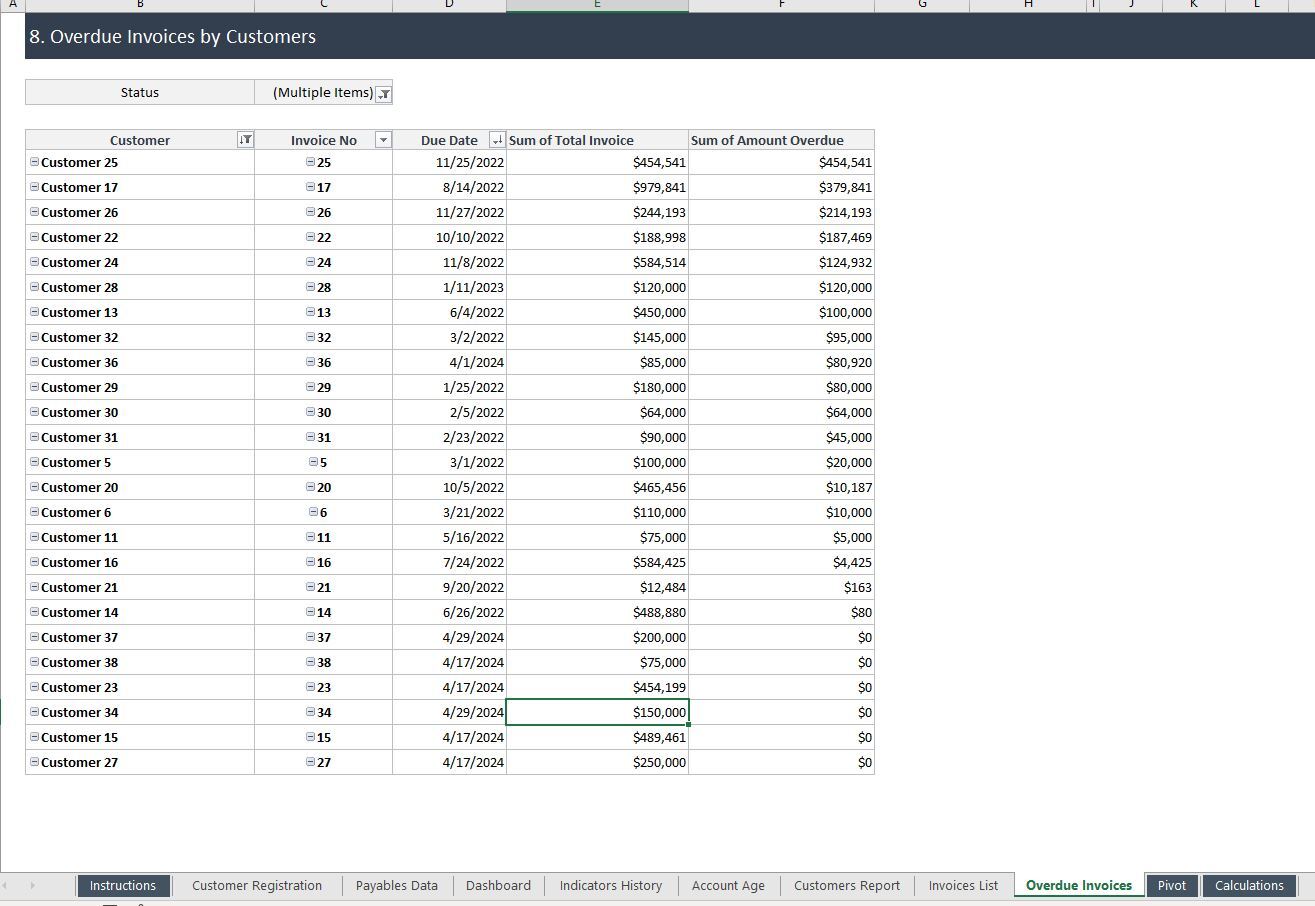Collapse the Customer 14 group

(34, 612)
